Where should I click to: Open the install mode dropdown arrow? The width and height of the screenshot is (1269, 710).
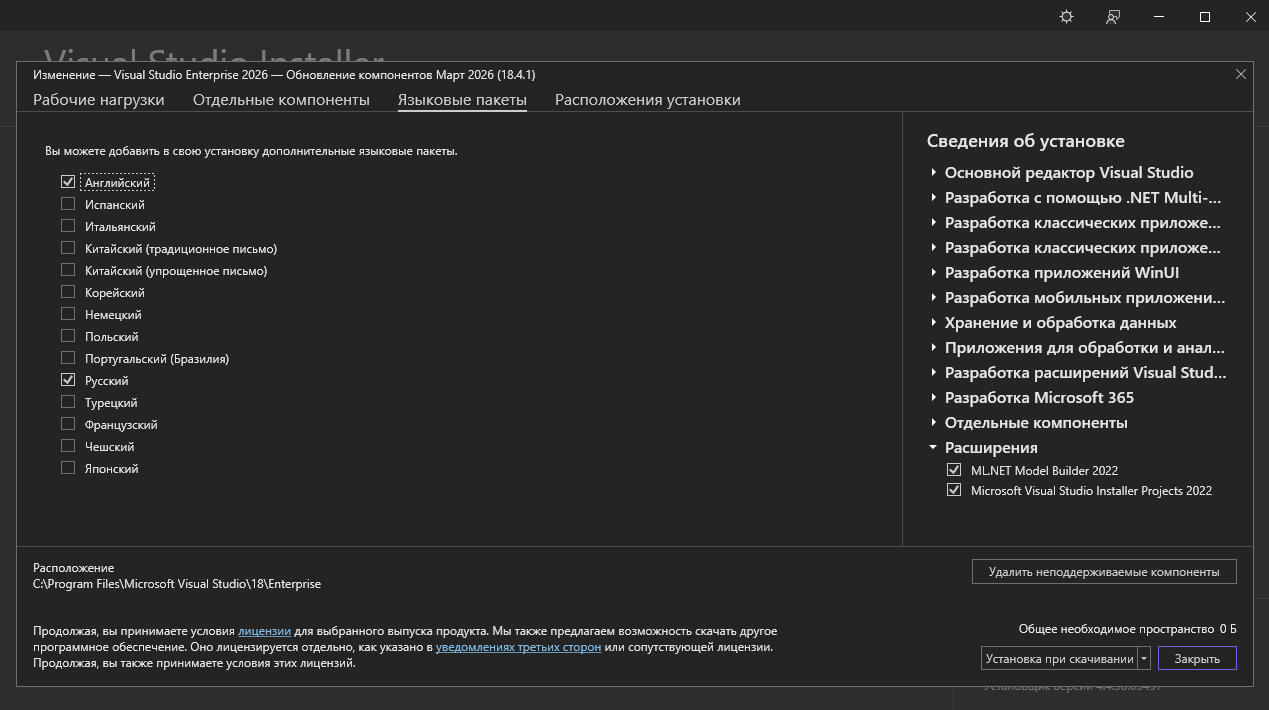click(x=1144, y=659)
